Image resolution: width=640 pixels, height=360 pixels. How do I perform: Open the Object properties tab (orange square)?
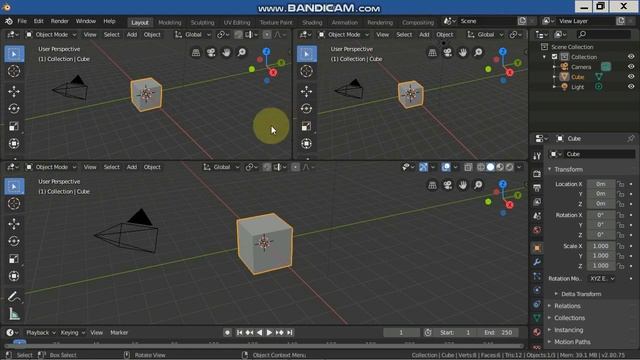pos(537,248)
